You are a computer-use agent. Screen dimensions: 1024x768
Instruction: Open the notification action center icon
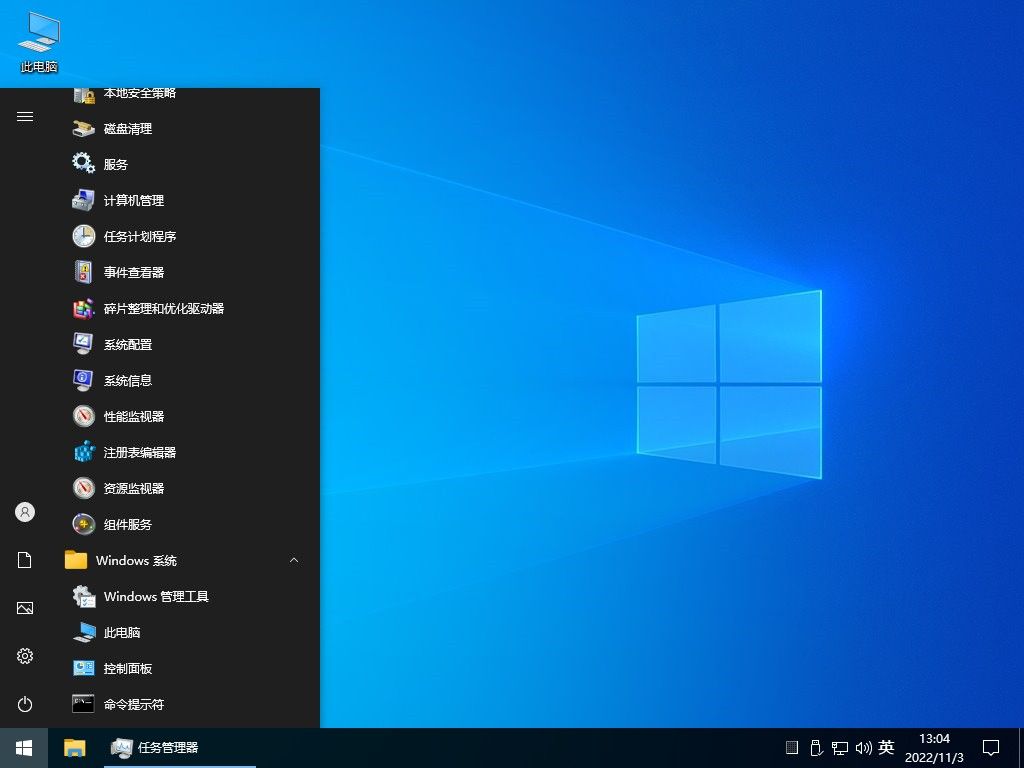[991, 748]
